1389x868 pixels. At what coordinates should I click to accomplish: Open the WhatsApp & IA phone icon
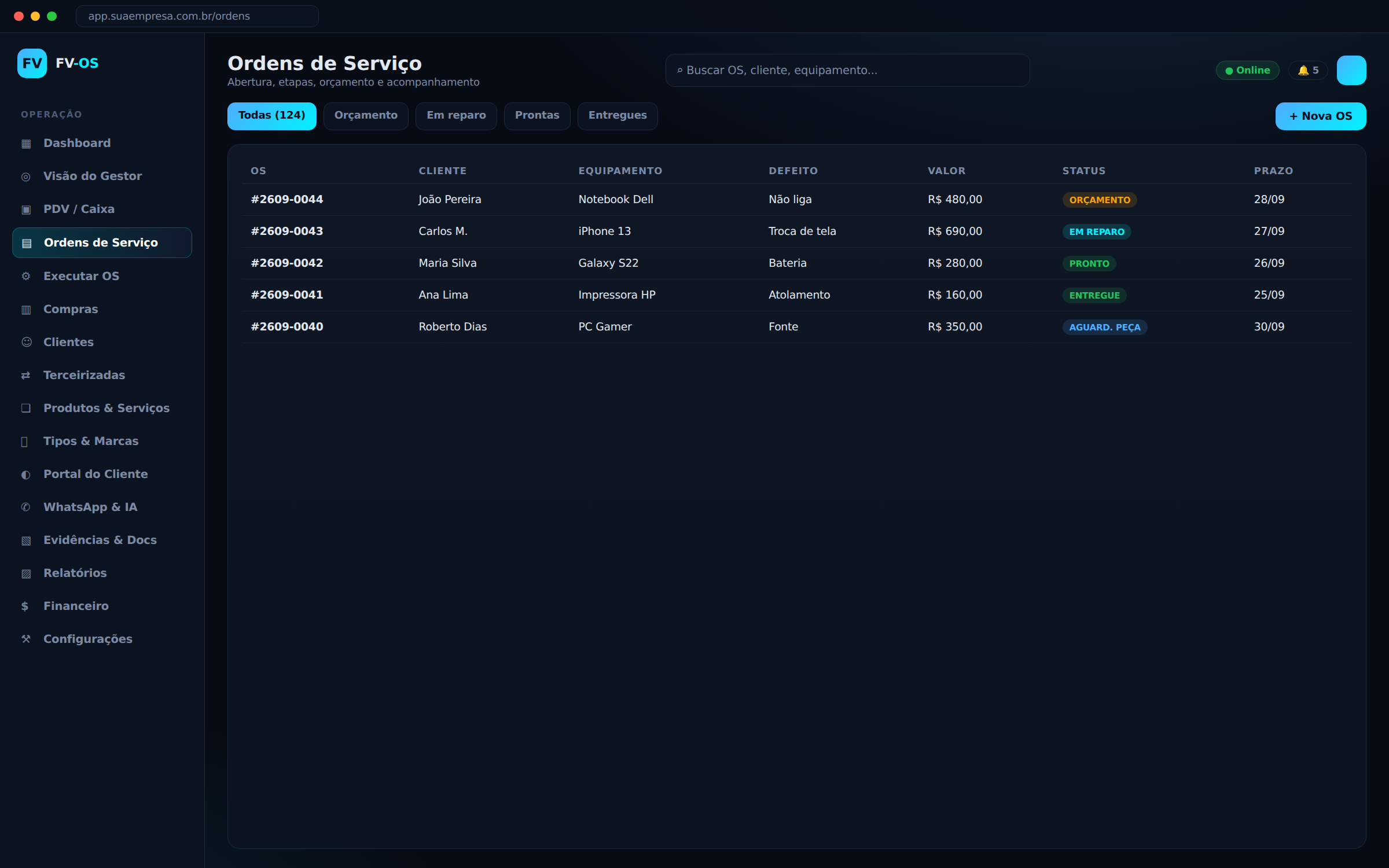tap(26, 507)
